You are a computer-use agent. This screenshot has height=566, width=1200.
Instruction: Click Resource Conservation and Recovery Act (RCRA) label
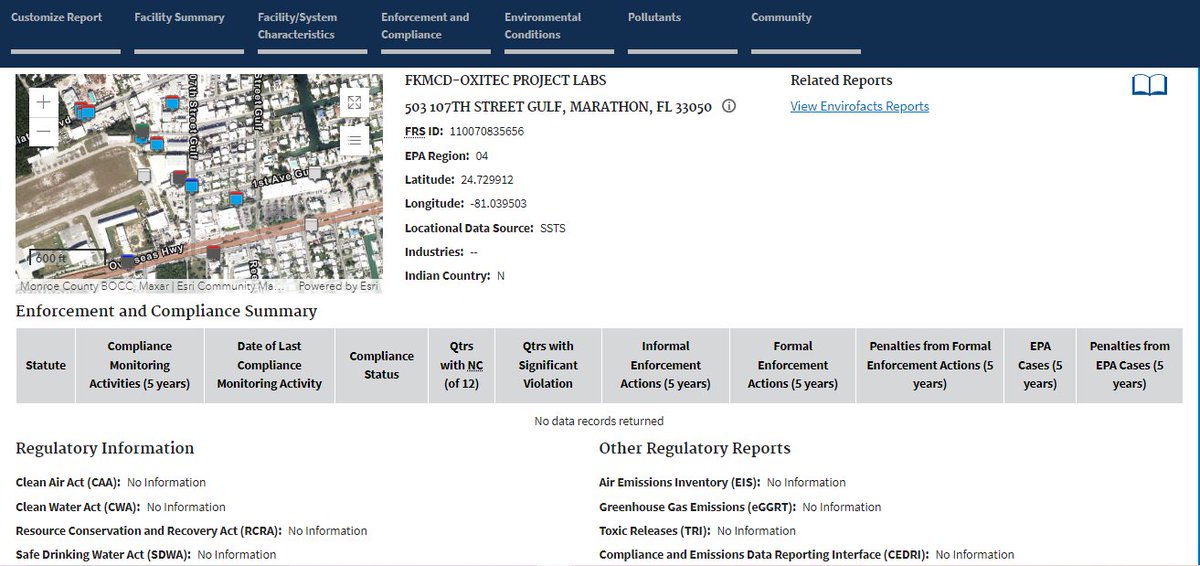(150, 531)
